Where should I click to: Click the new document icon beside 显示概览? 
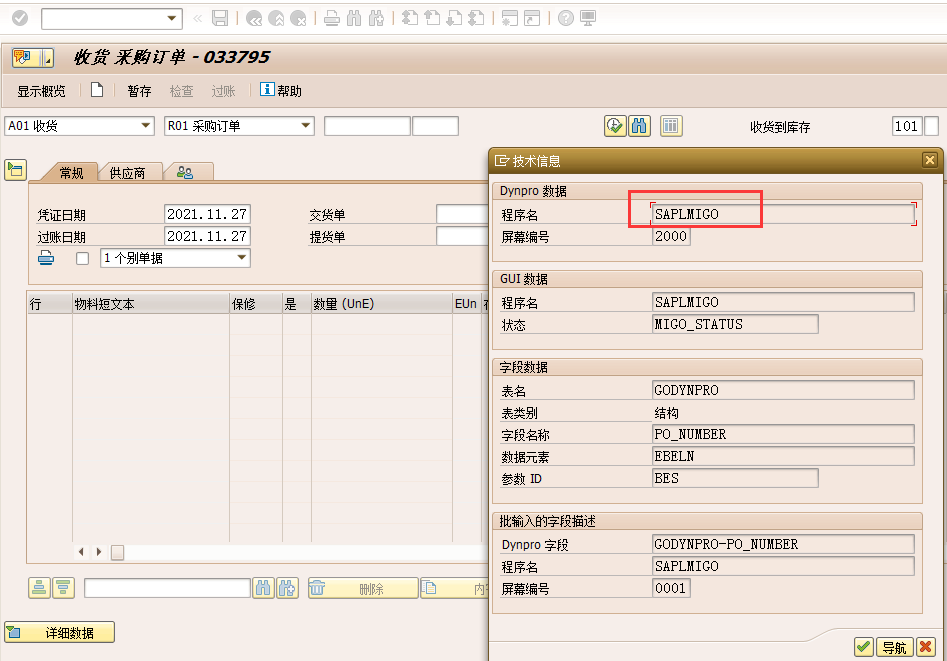(97, 90)
